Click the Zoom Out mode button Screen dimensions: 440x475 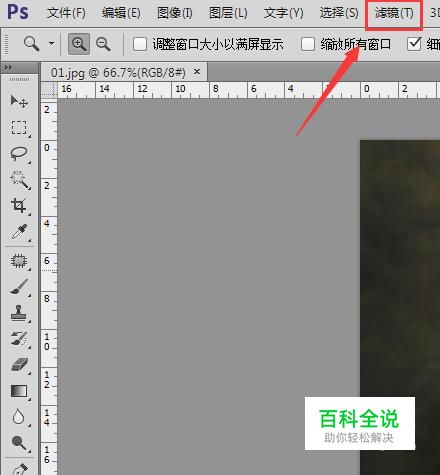[103, 44]
